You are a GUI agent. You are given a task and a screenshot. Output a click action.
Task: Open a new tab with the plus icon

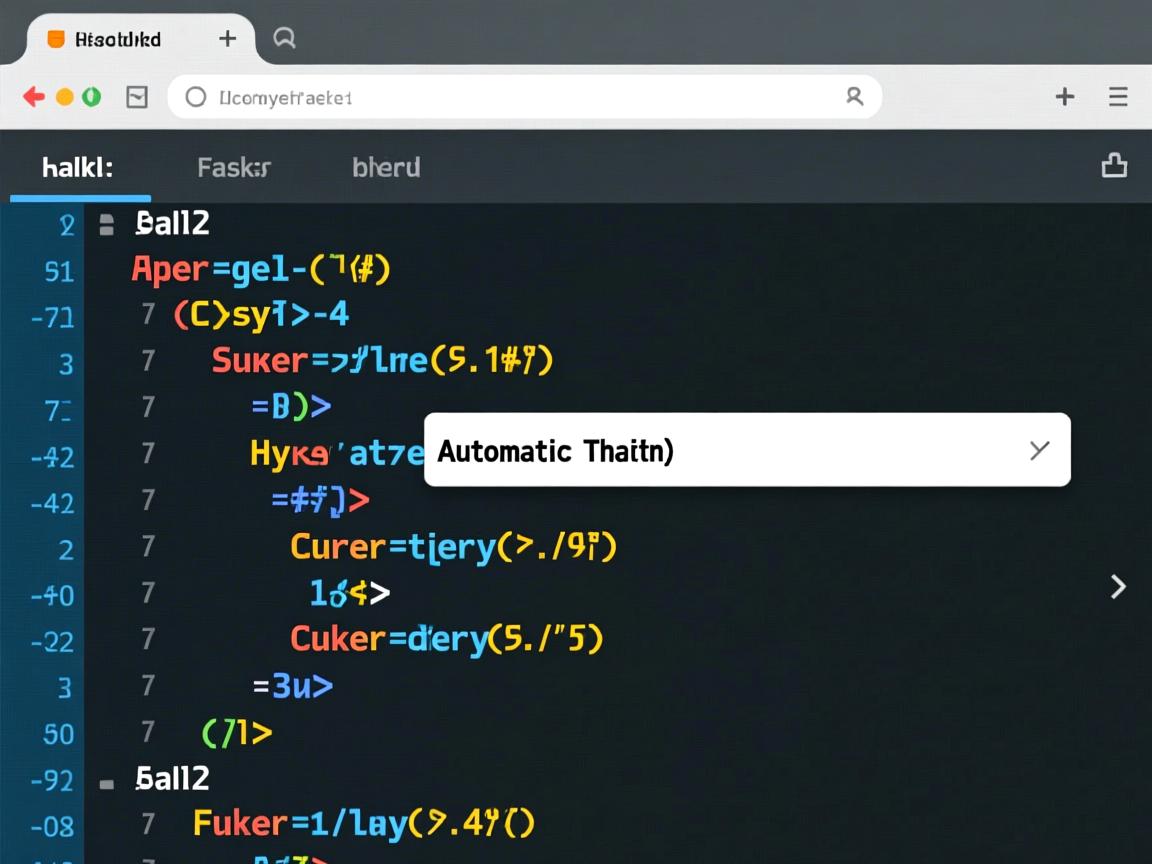228,38
